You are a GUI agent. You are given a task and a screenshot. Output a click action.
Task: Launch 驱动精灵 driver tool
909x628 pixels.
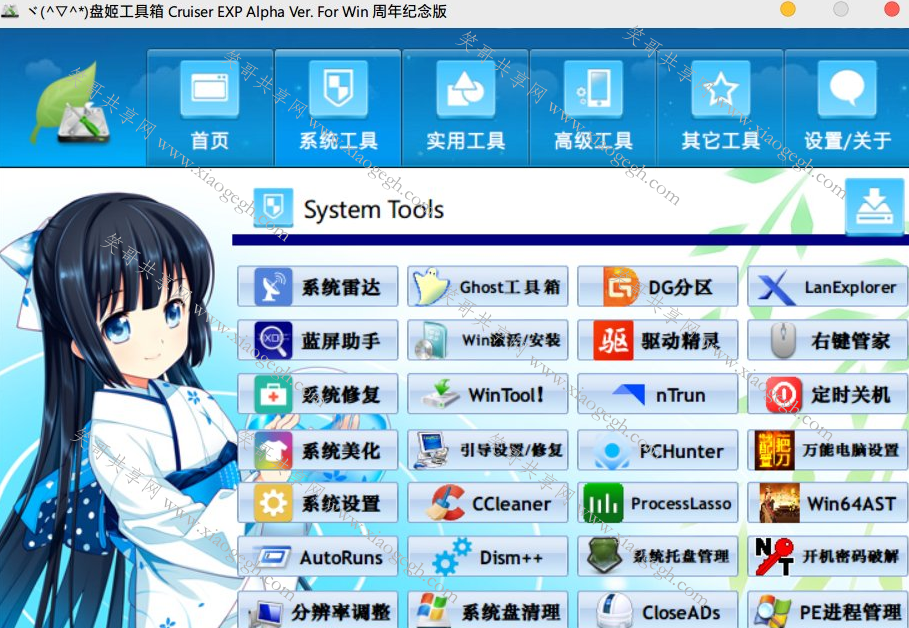657,340
